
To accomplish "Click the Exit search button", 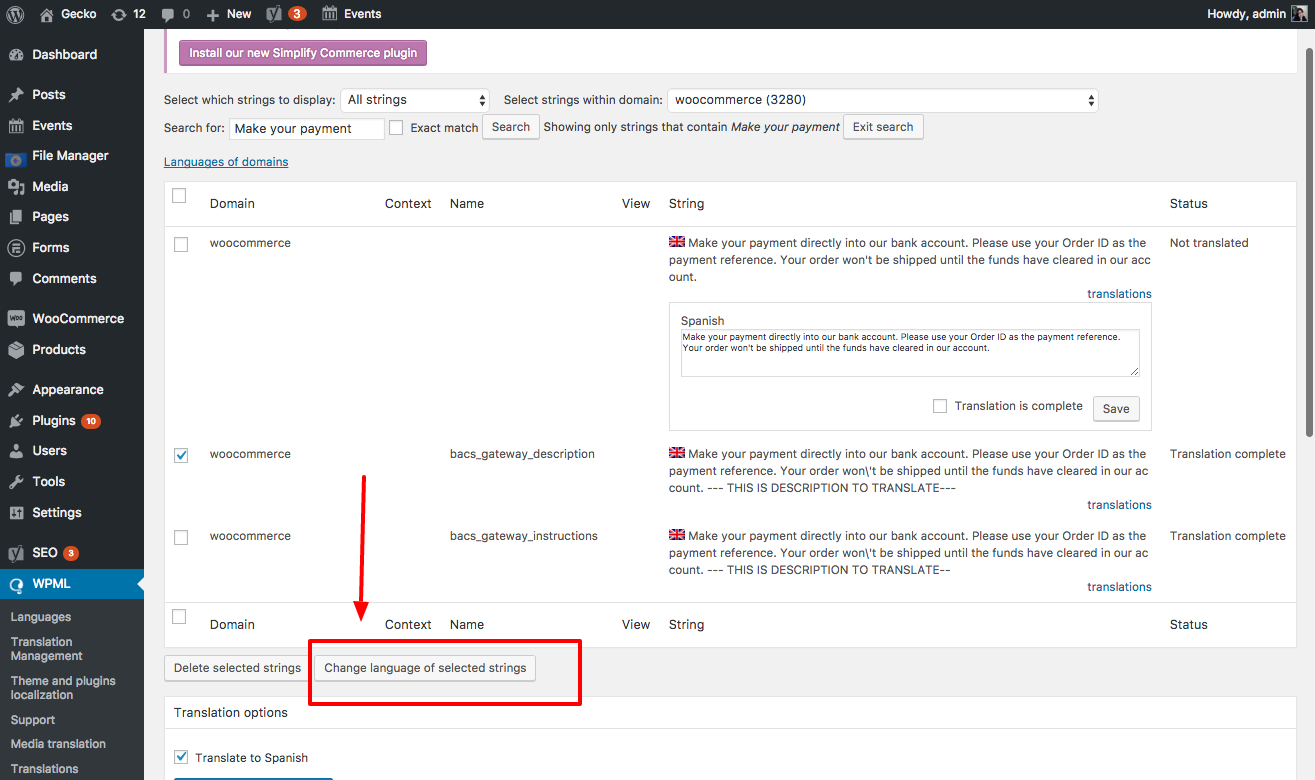I will click(883, 127).
